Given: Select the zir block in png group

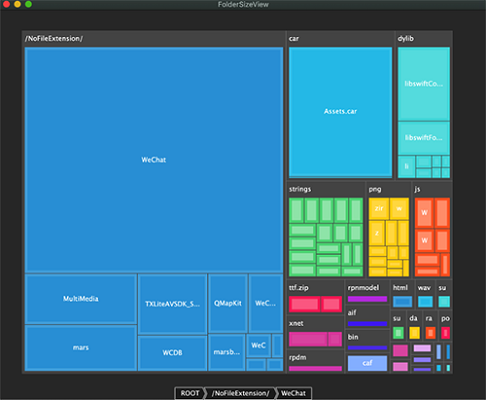Looking at the screenshot, I should (x=379, y=208).
